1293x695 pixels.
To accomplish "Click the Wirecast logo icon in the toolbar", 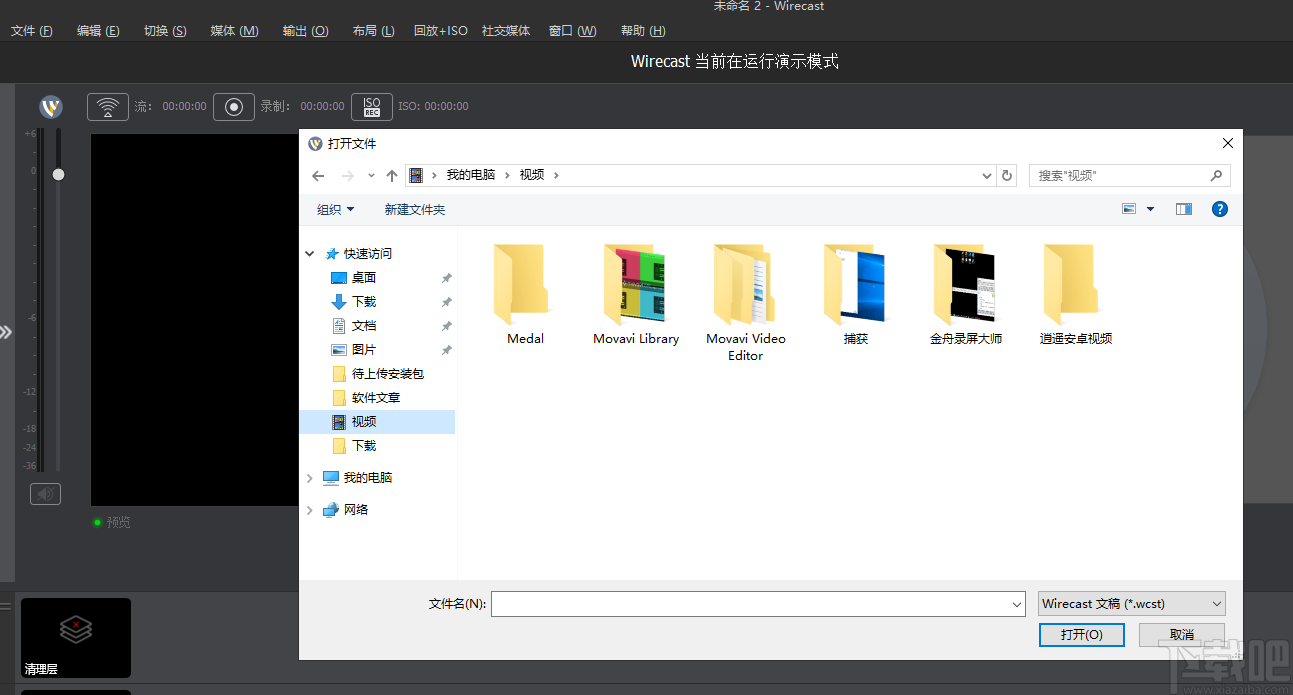I will 51,107.
